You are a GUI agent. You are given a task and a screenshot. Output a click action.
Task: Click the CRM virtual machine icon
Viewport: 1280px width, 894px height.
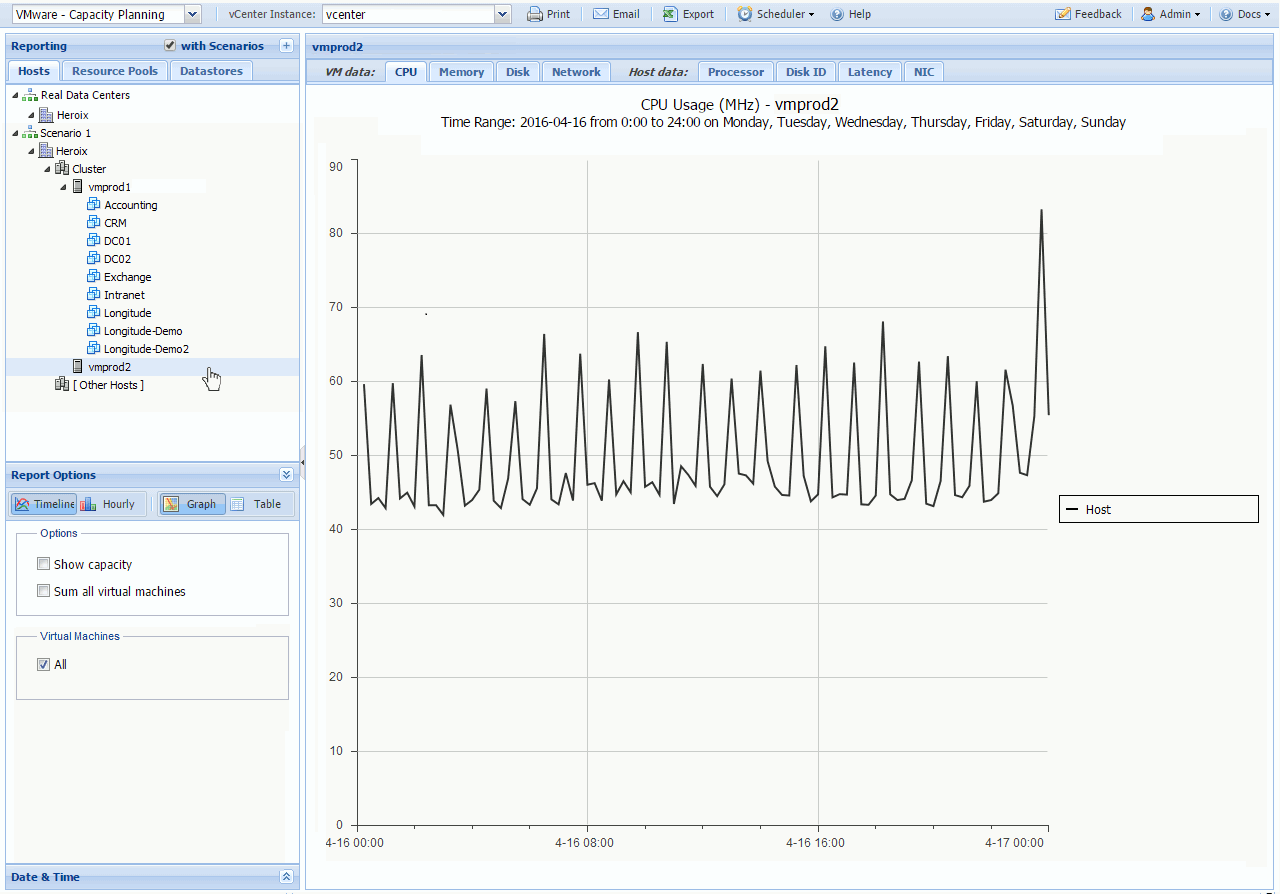[x=94, y=223]
